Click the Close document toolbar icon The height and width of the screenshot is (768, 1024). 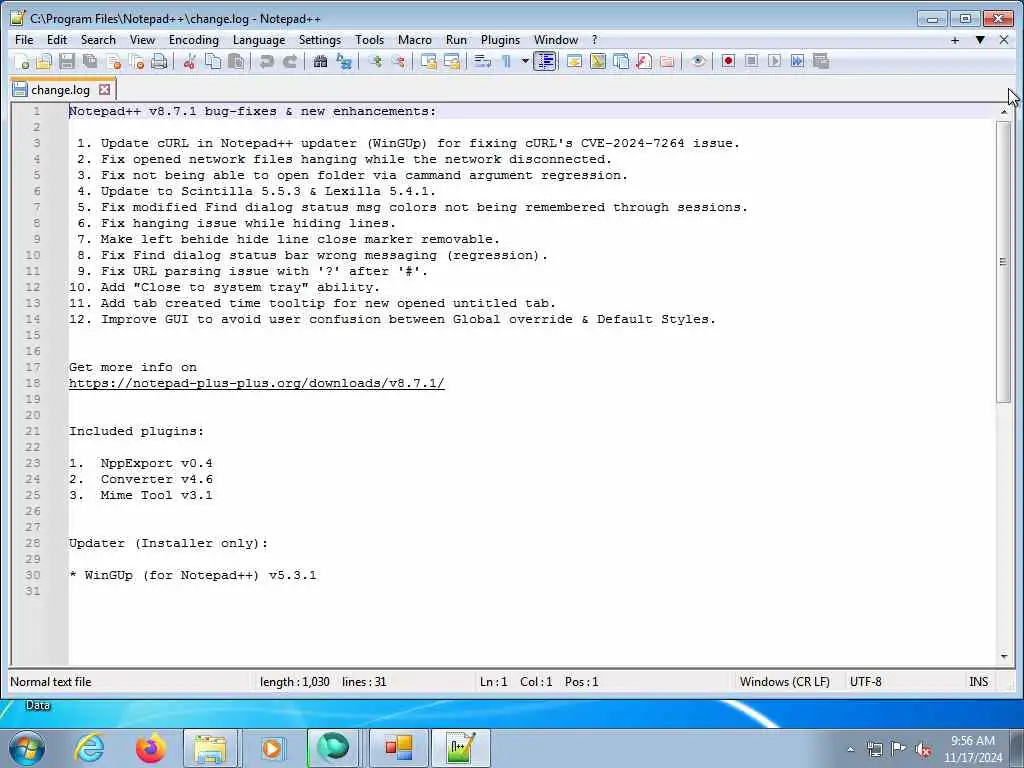pos(114,61)
